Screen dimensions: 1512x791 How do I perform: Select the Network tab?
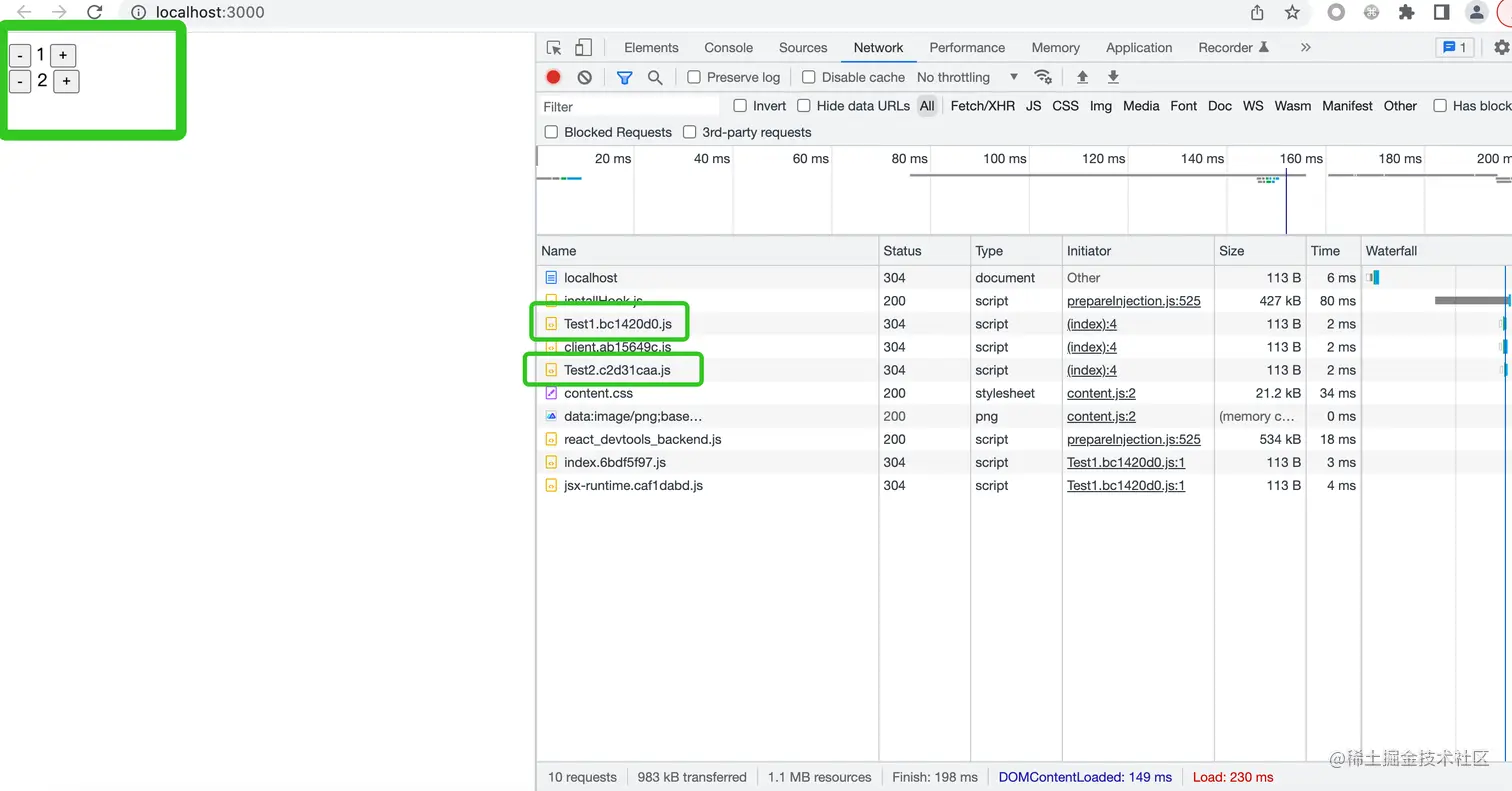pyautogui.click(x=878, y=47)
